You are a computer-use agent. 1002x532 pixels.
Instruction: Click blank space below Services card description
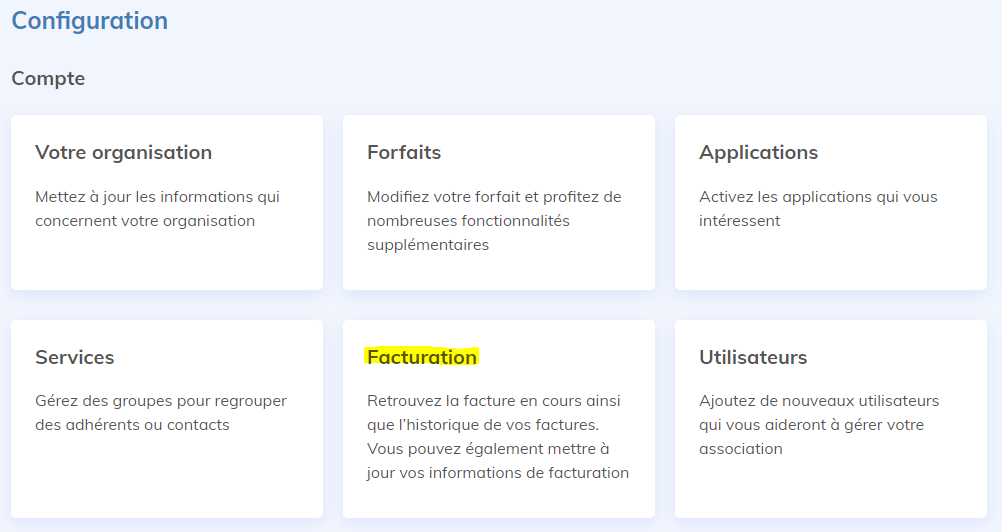[166, 475]
